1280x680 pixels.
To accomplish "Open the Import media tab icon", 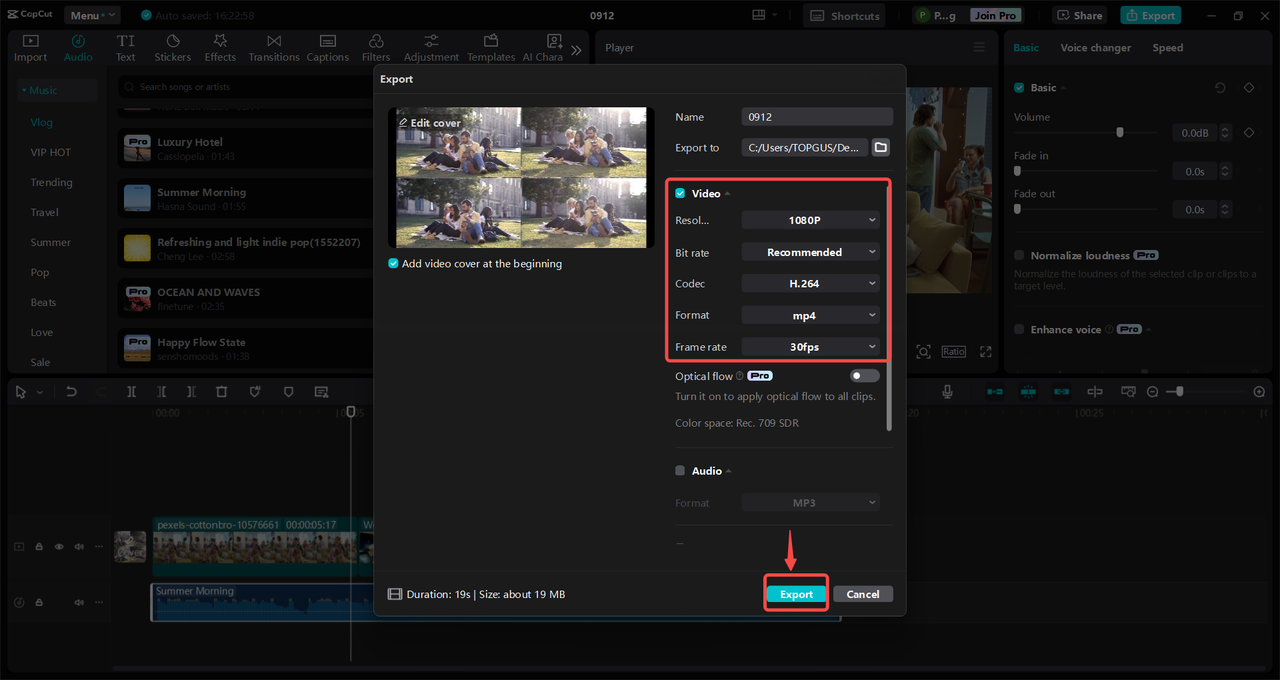I will [x=30, y=41].
